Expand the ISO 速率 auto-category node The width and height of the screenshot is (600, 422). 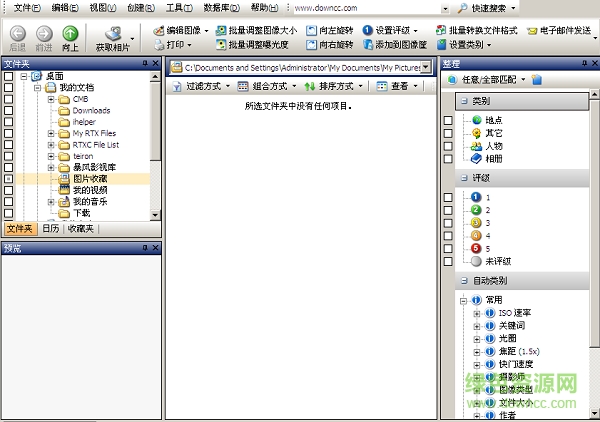point(477,314)
